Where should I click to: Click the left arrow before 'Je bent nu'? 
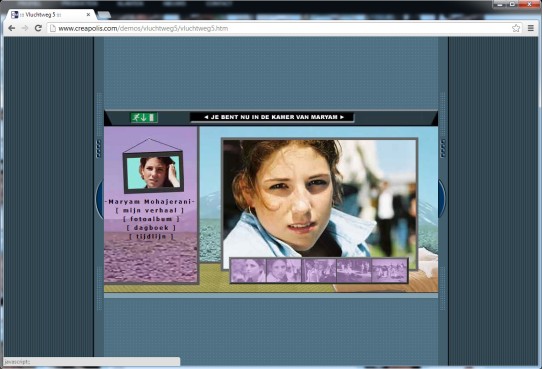(206, 117)
